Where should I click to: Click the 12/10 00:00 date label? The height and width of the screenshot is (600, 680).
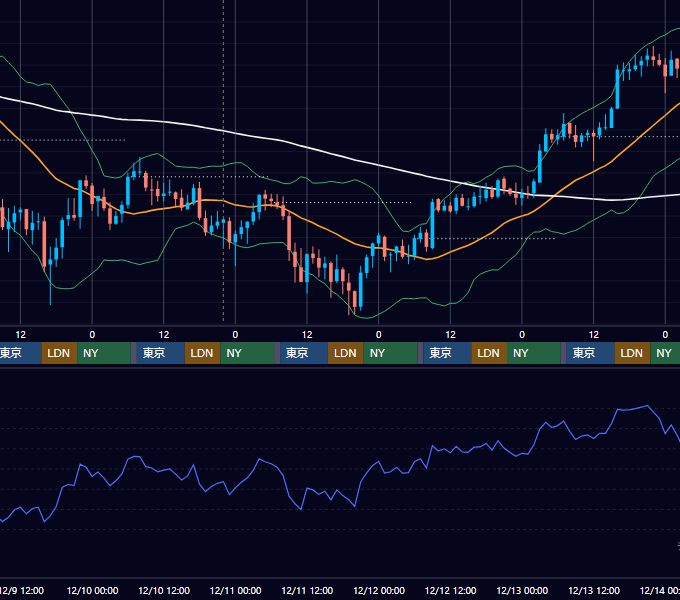point(92,590)
